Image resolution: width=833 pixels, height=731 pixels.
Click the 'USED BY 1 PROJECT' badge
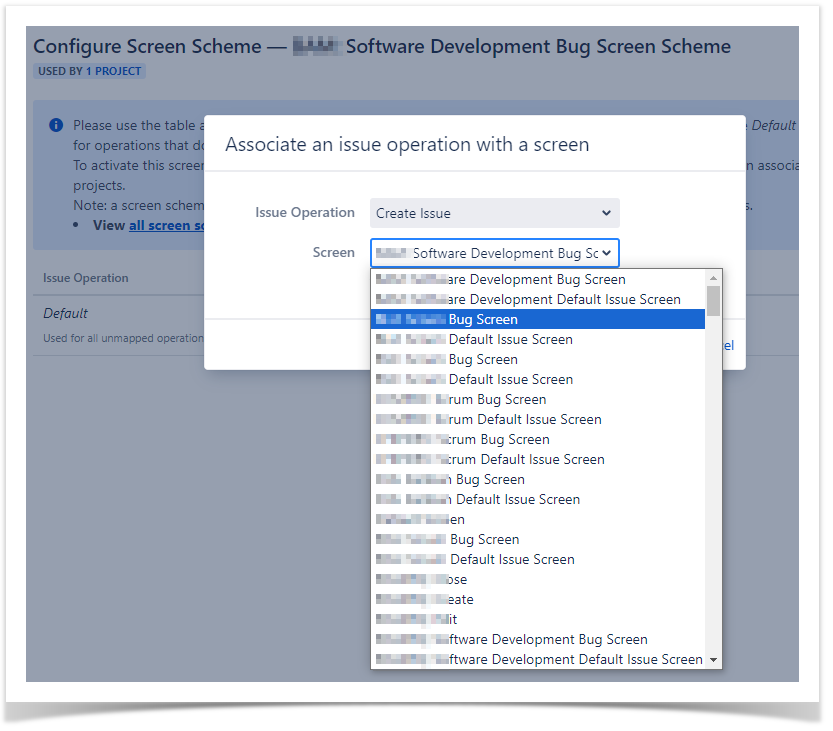point(90,71)
